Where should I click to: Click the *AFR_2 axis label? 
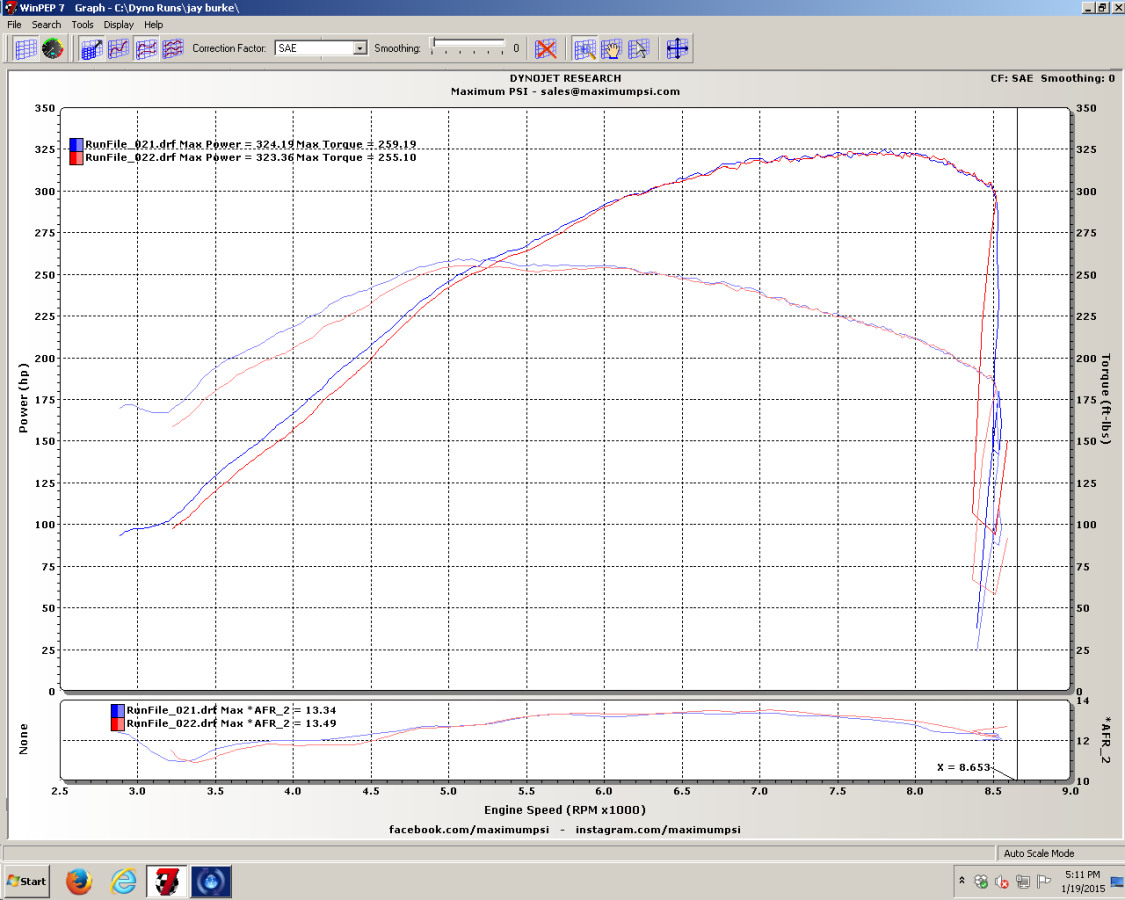coord(1105,739)
